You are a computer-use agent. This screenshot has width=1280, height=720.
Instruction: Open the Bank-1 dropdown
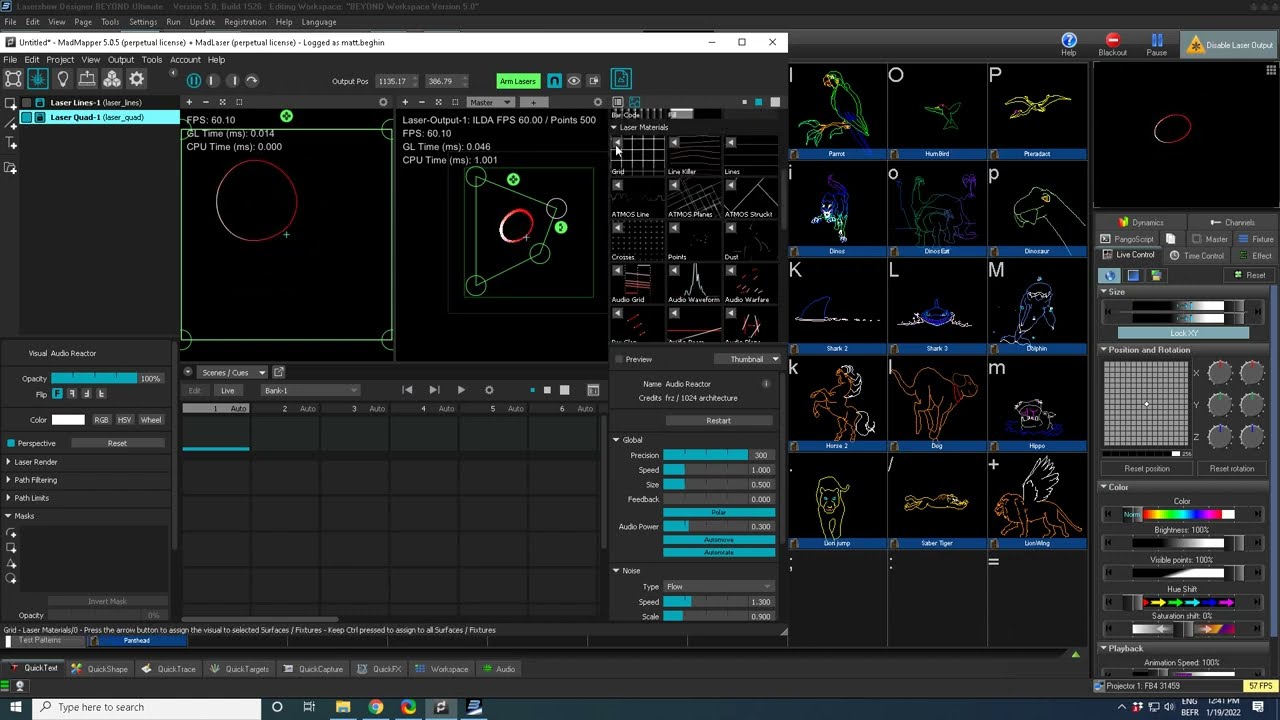click(309, 391)
